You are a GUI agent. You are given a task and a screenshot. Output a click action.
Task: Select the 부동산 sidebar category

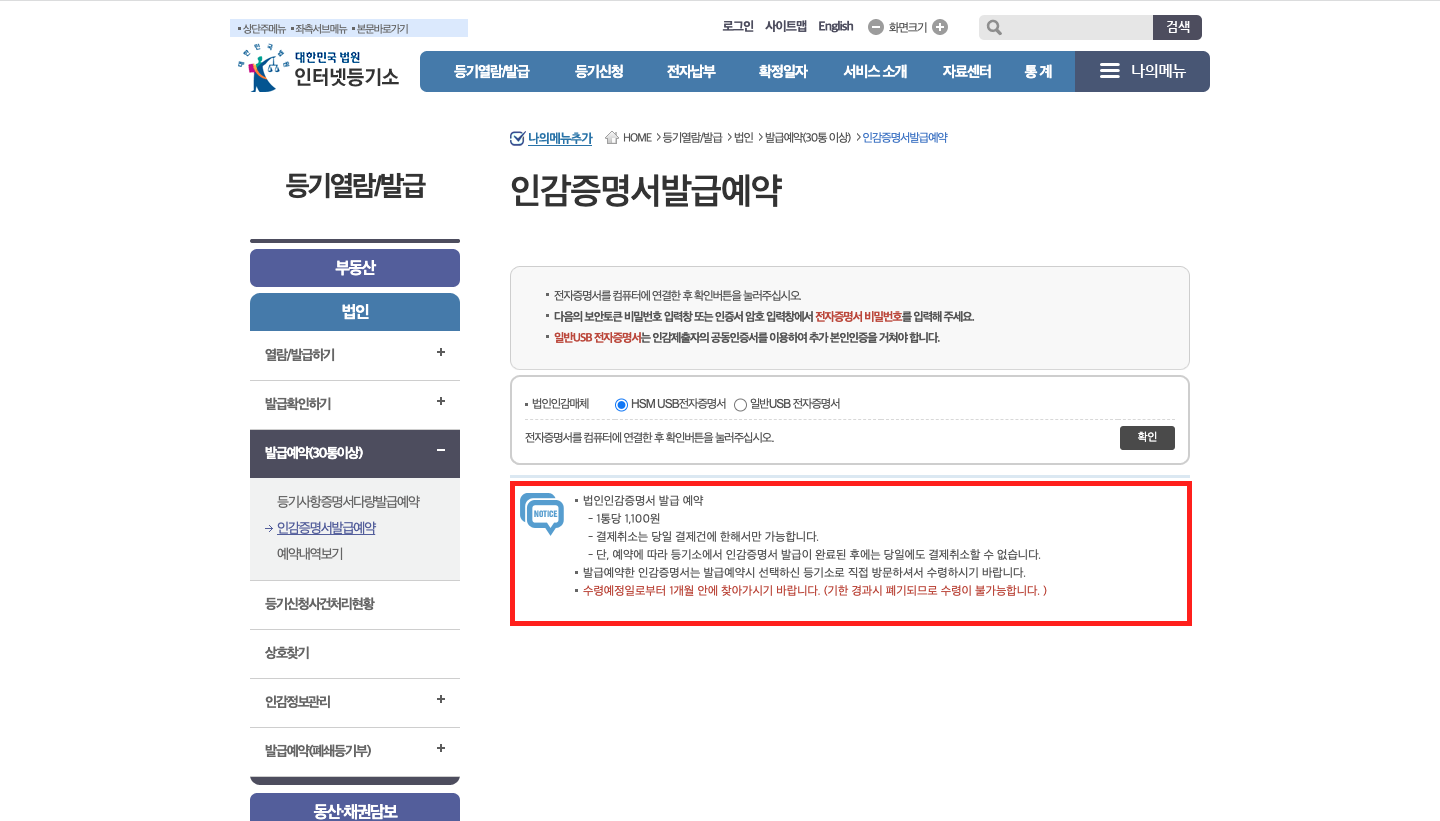click(355, 267)
